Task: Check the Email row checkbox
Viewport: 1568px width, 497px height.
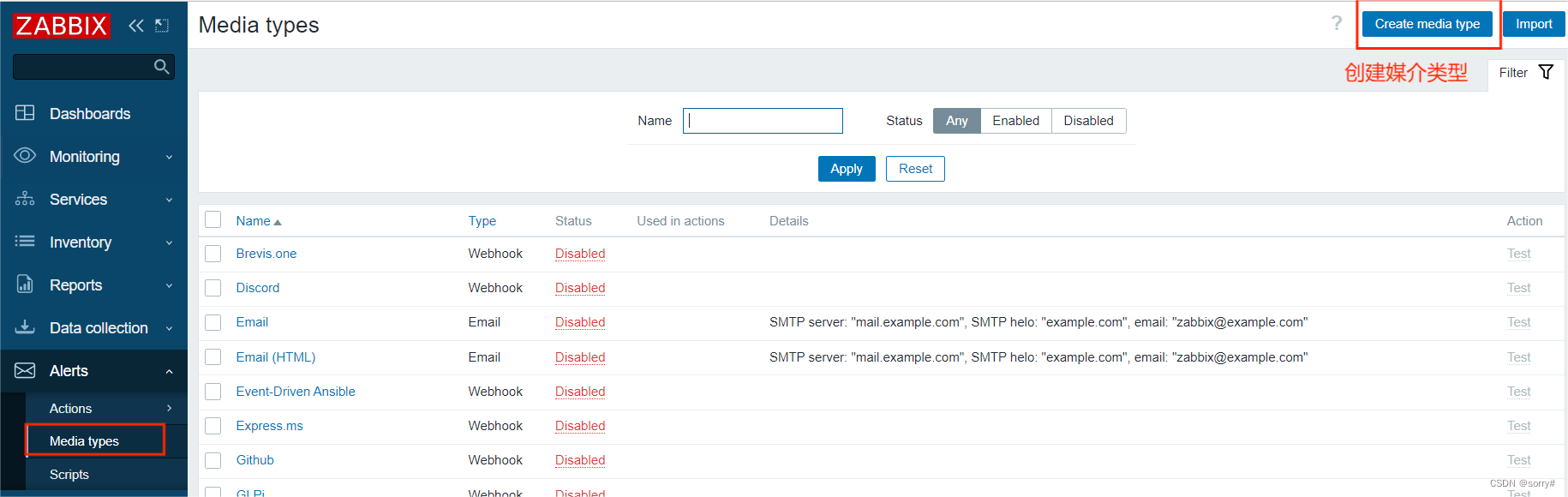Action: [213, 322]
